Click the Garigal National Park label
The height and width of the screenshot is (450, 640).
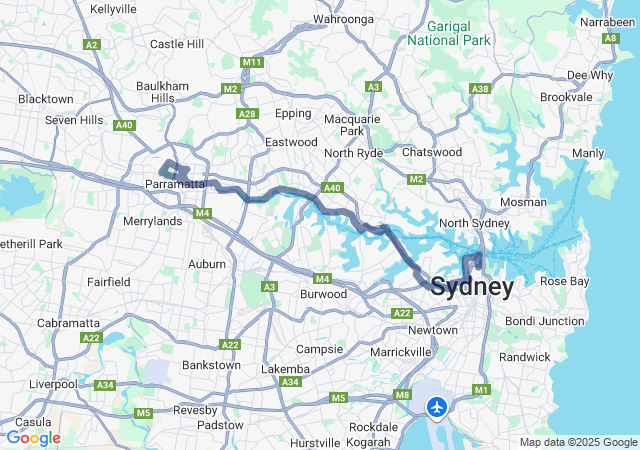[449, 33]
